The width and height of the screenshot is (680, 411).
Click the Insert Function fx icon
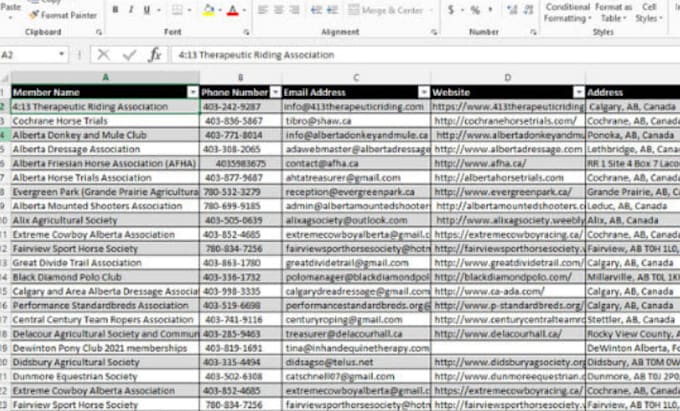[x=155, y=55]
